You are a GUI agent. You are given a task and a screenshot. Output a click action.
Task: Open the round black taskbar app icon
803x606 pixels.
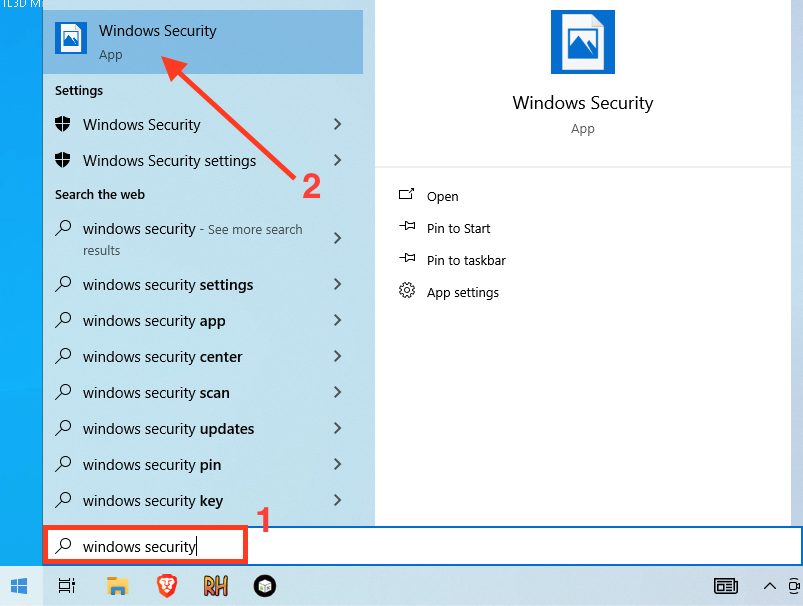coord(265,586)
